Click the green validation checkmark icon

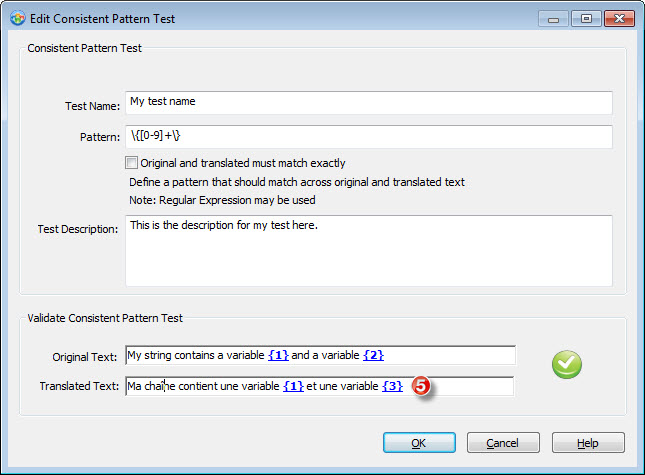pos(566,364)
